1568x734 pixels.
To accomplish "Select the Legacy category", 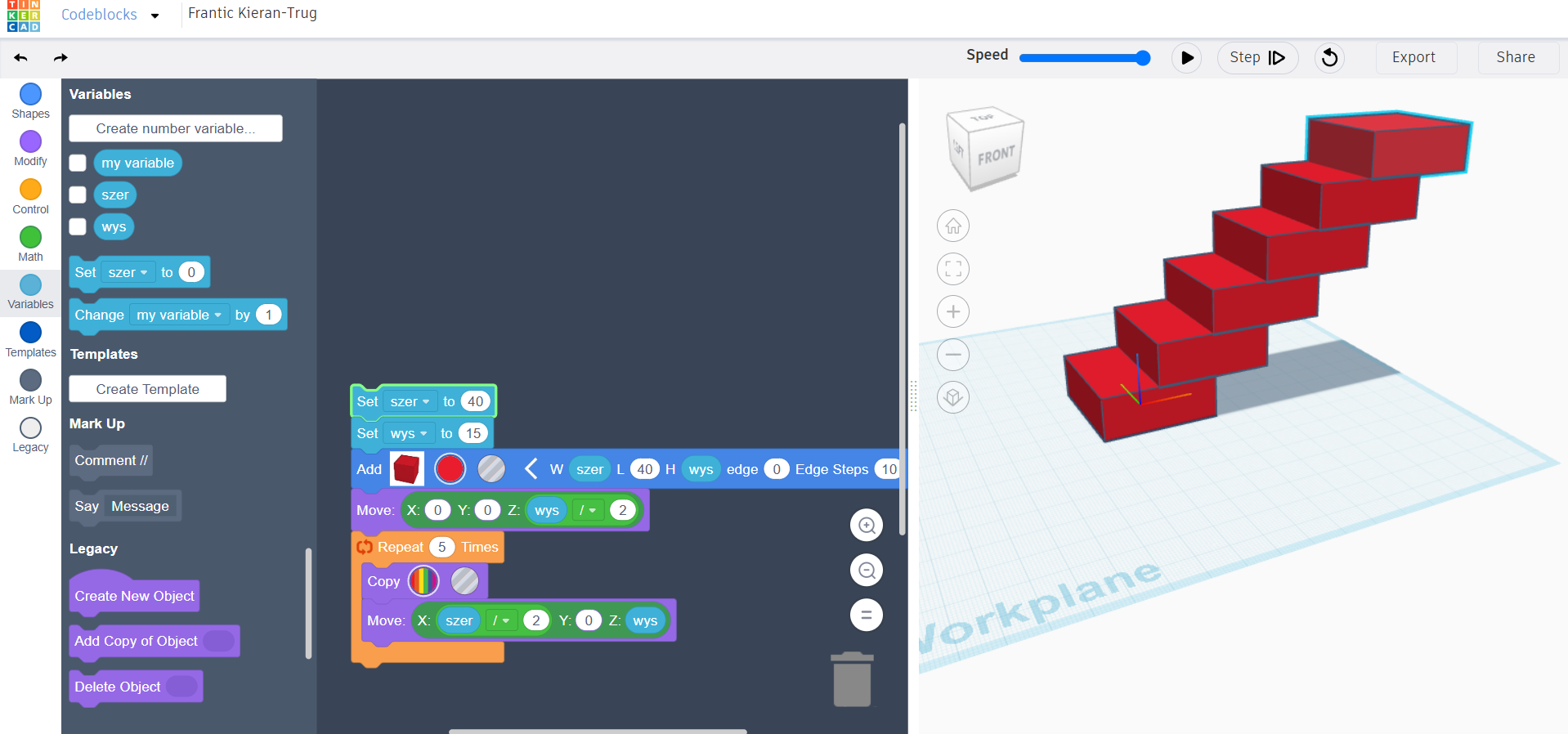I will [x=30, y=435].
